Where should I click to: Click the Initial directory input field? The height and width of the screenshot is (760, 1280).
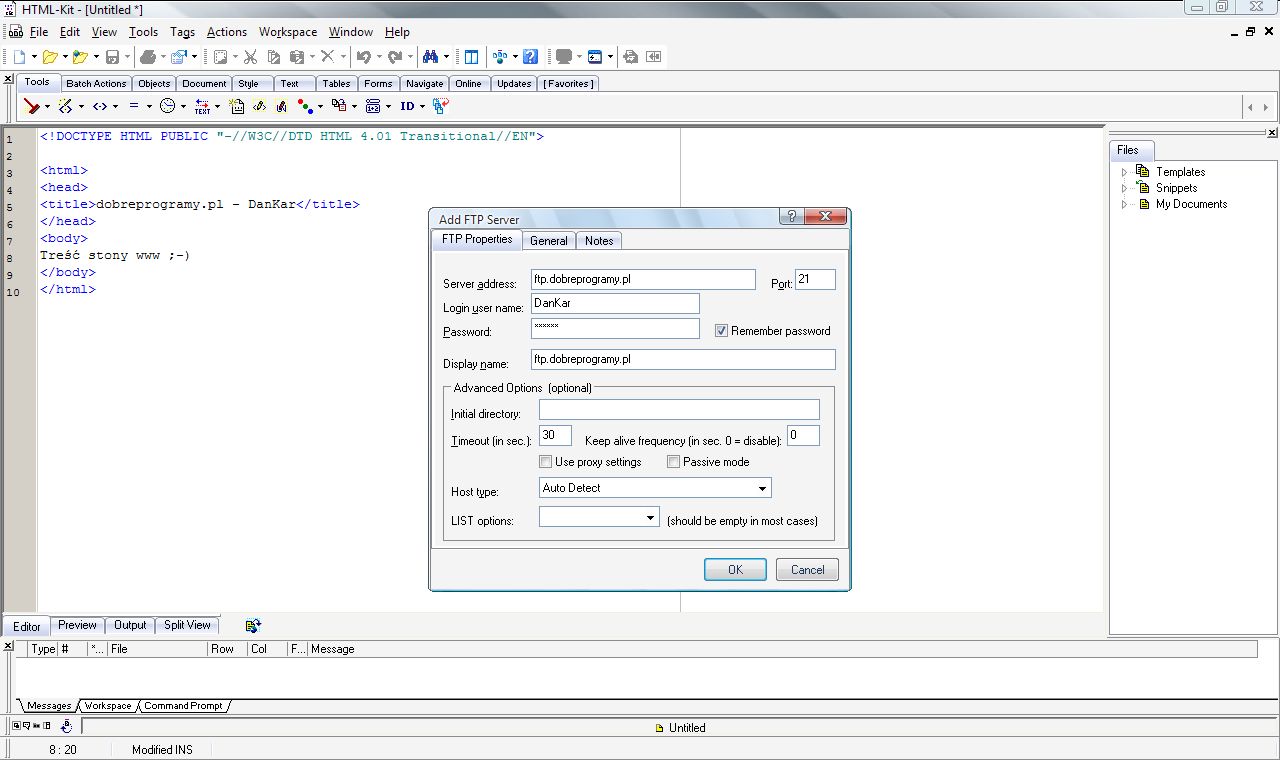click(x=679, y=409)
